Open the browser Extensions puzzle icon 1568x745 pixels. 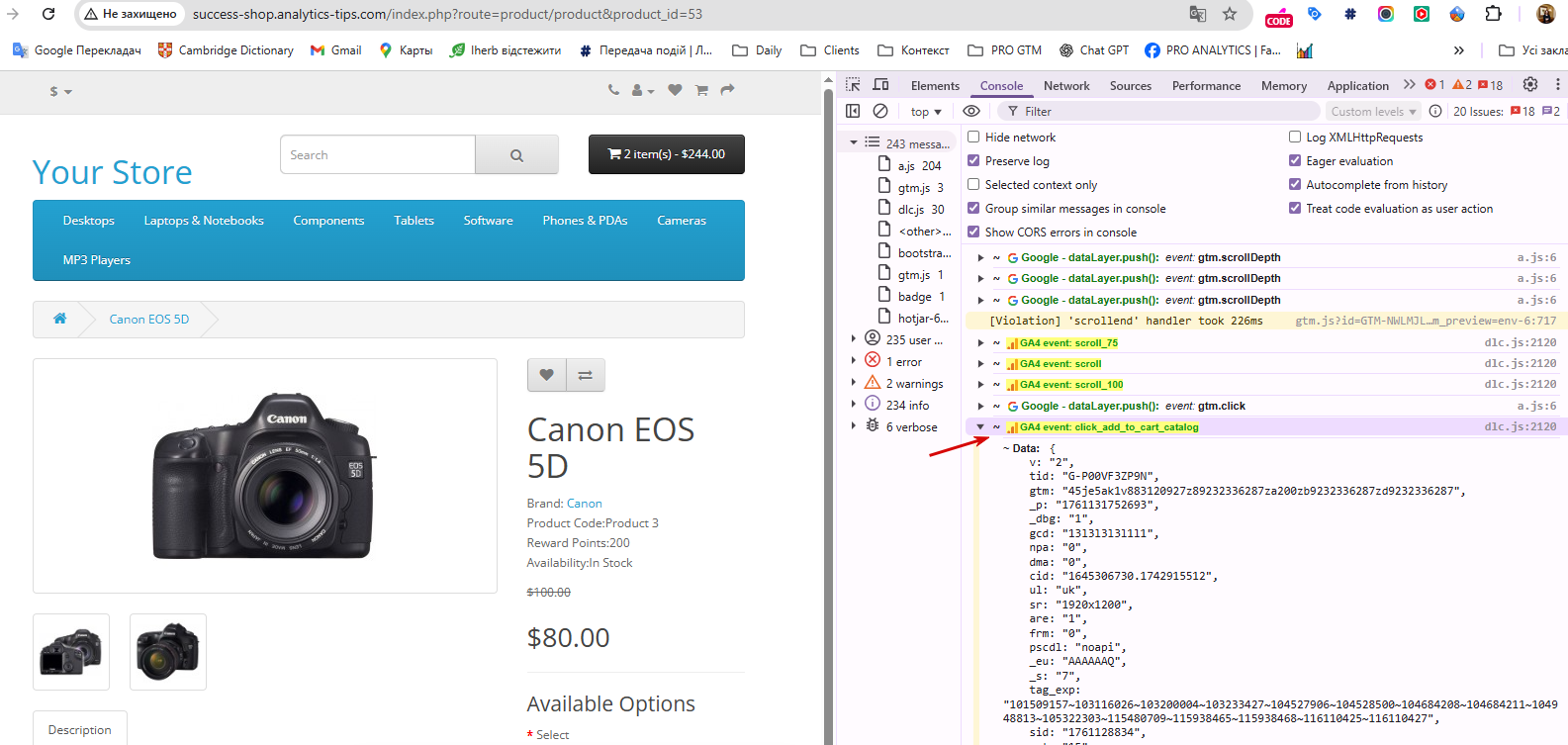coord(1493,14)
